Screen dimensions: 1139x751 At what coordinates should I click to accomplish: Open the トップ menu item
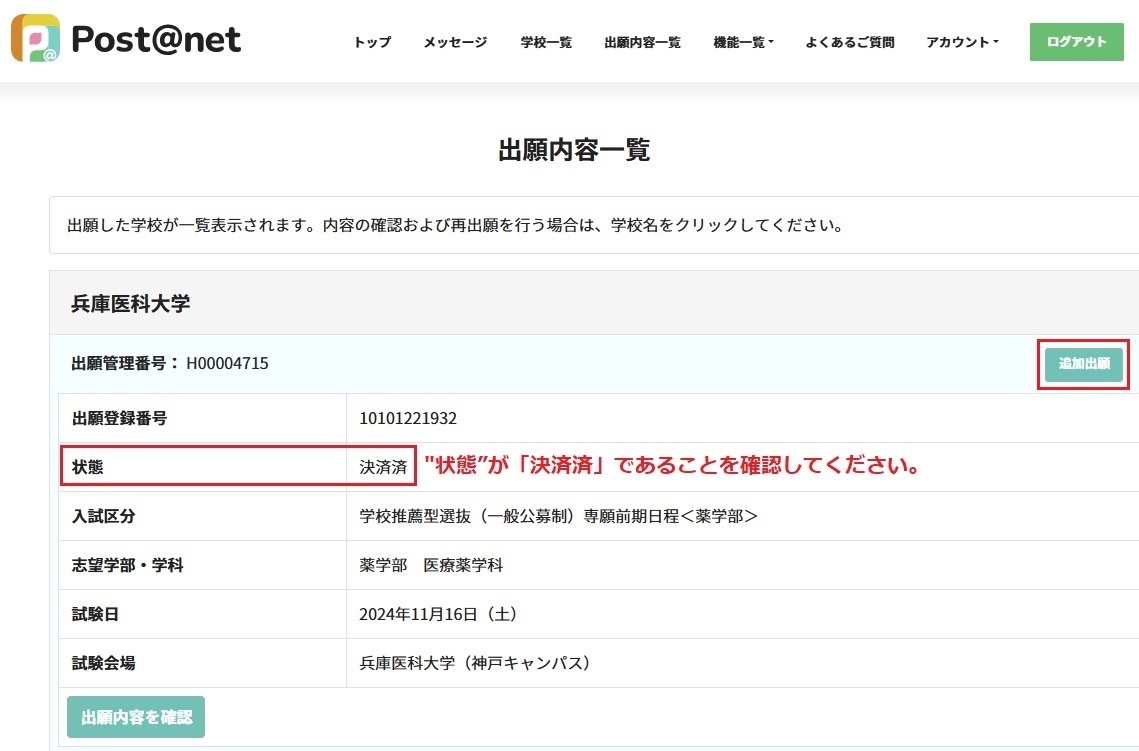[373, 42]
